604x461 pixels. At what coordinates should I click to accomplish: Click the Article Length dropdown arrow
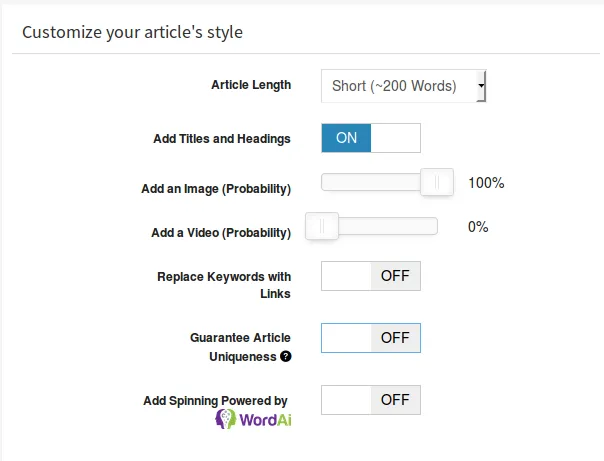[x=481, y=86]
